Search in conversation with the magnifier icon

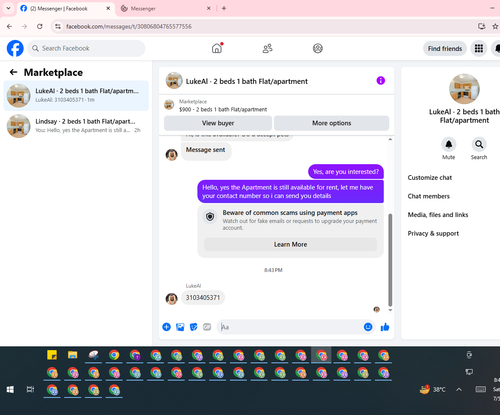(479, 145)
